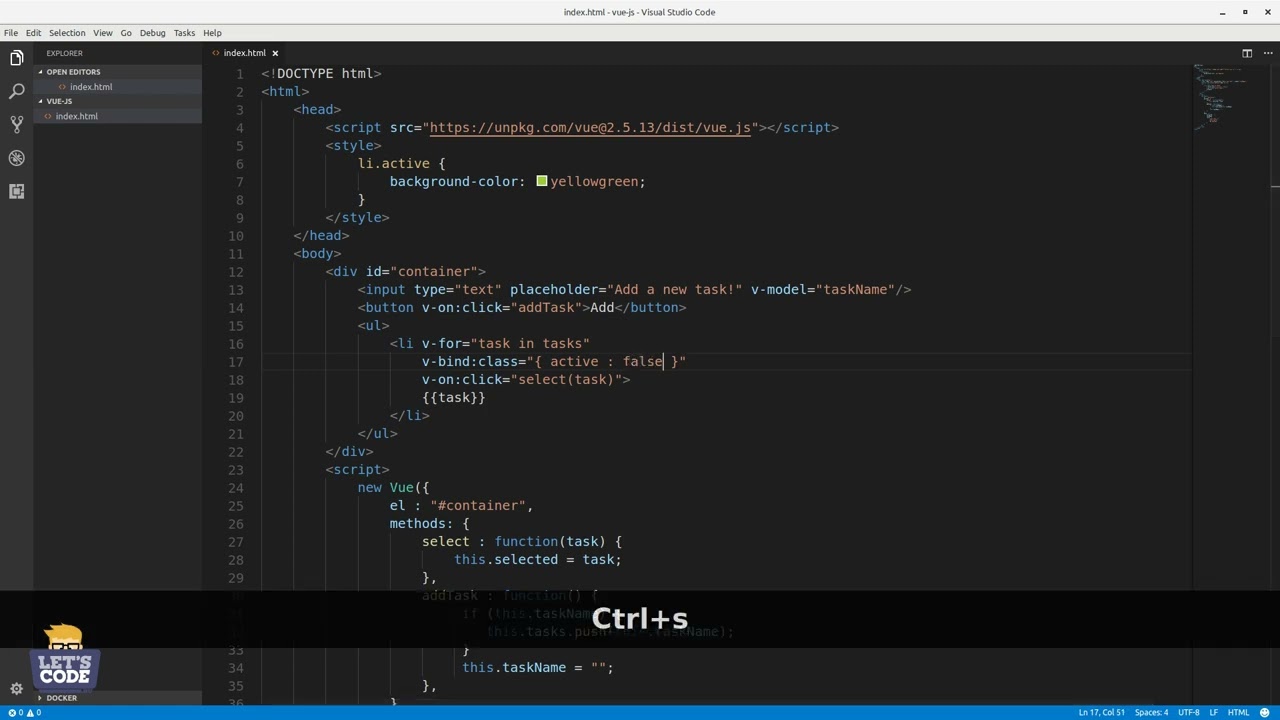
Task: Click the '<ul>' tag on line 15
Action: tap(374, 325)
